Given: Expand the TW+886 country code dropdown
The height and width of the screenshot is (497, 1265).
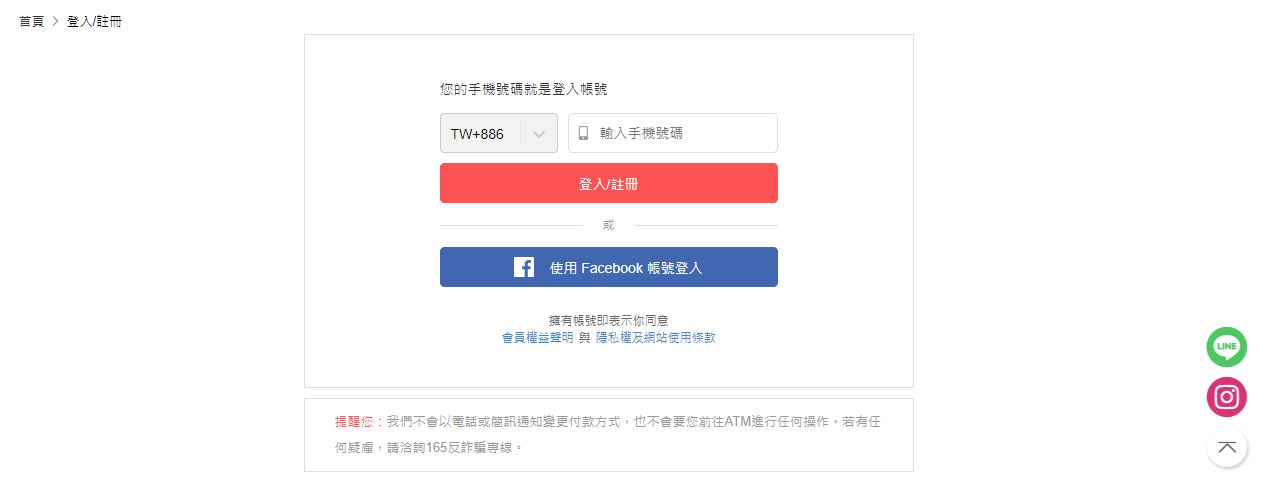Looking at the screenshot, I should pyautogui.click(x=479, y=133).
